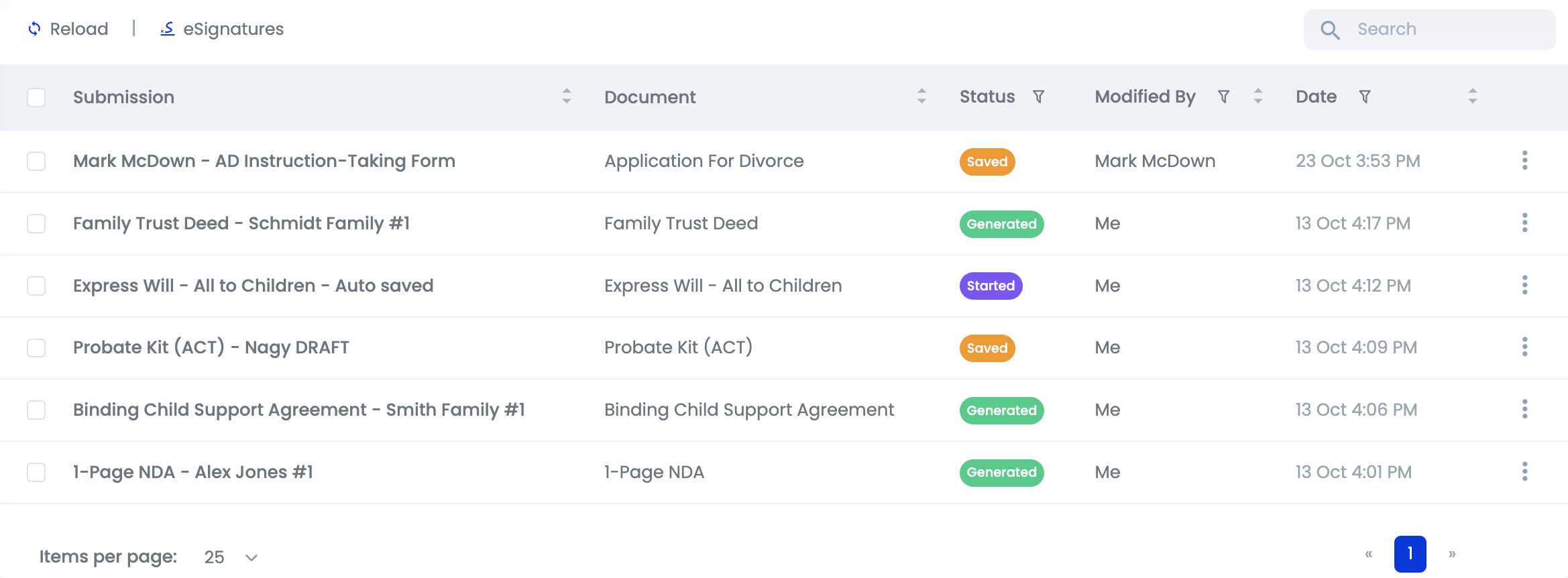Expand actions menu for Binding Child Support row
Screen dimensions: 1568x578
click(1524, 410)
